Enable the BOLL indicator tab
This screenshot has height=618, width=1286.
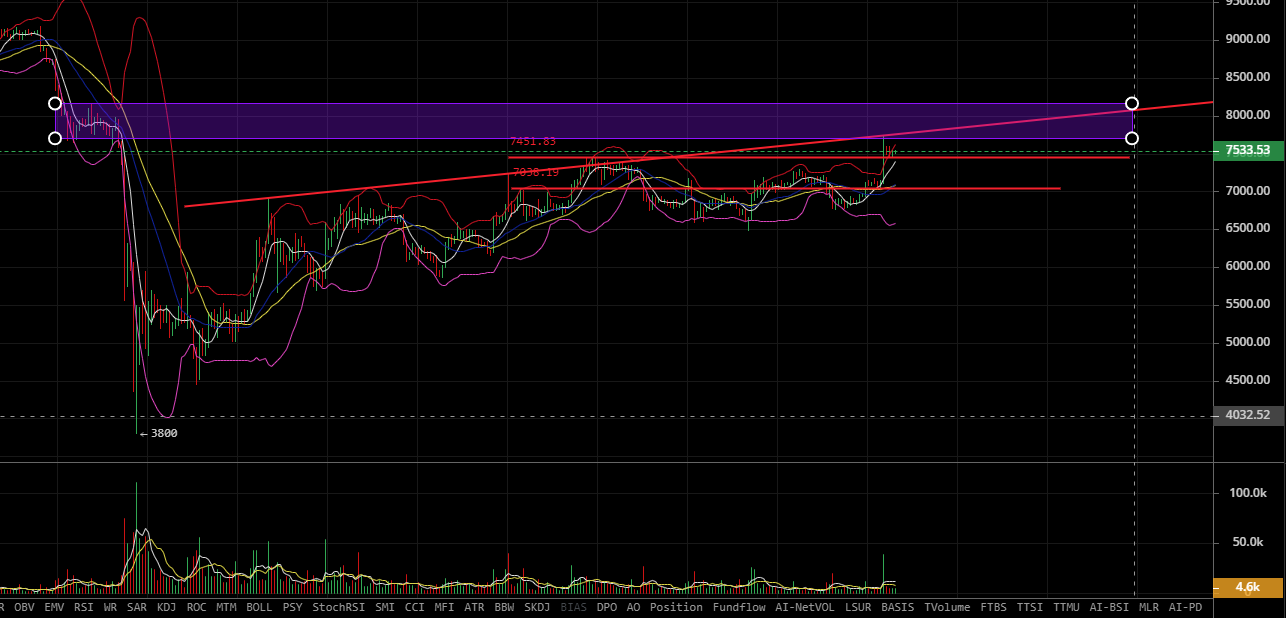coord(259,607)
